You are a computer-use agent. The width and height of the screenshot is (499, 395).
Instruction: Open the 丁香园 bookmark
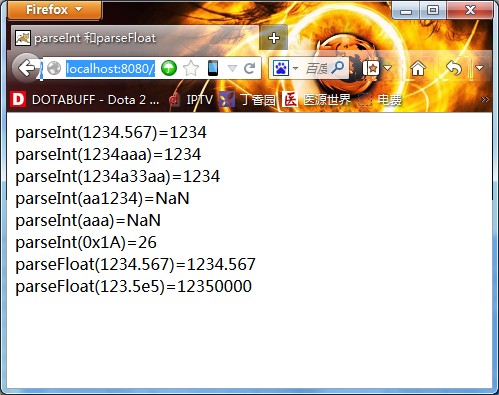pos(247,99)
